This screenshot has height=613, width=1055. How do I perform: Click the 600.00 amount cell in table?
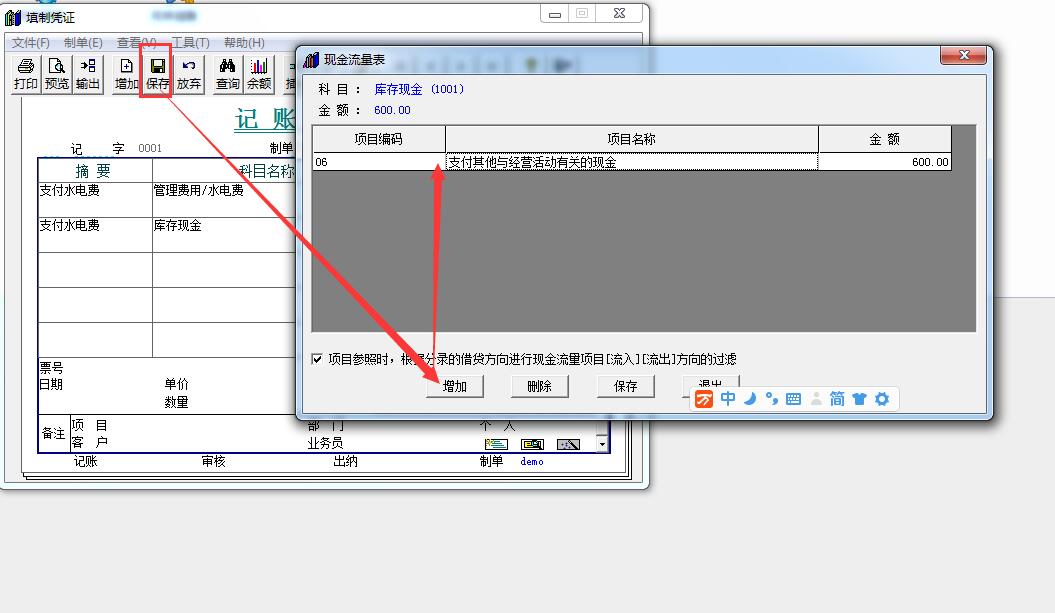(x=885, y=162)
